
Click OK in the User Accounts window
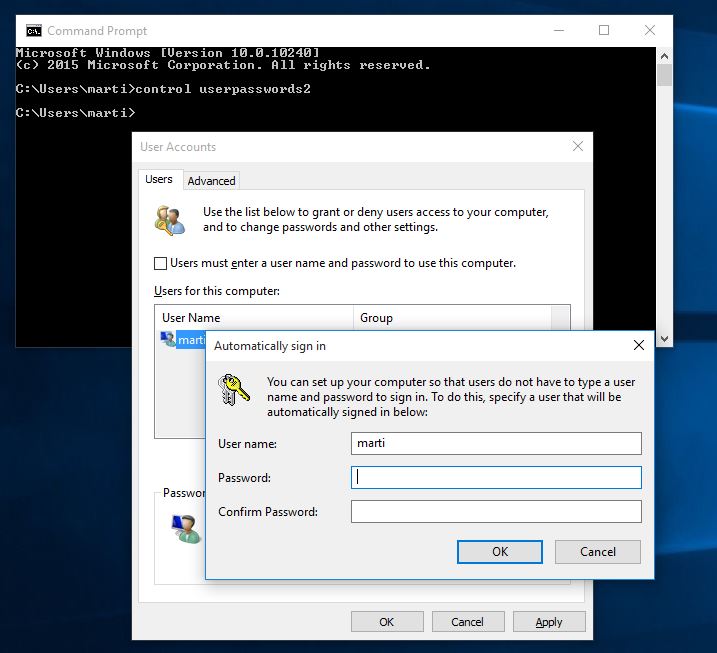pos(387,622)
